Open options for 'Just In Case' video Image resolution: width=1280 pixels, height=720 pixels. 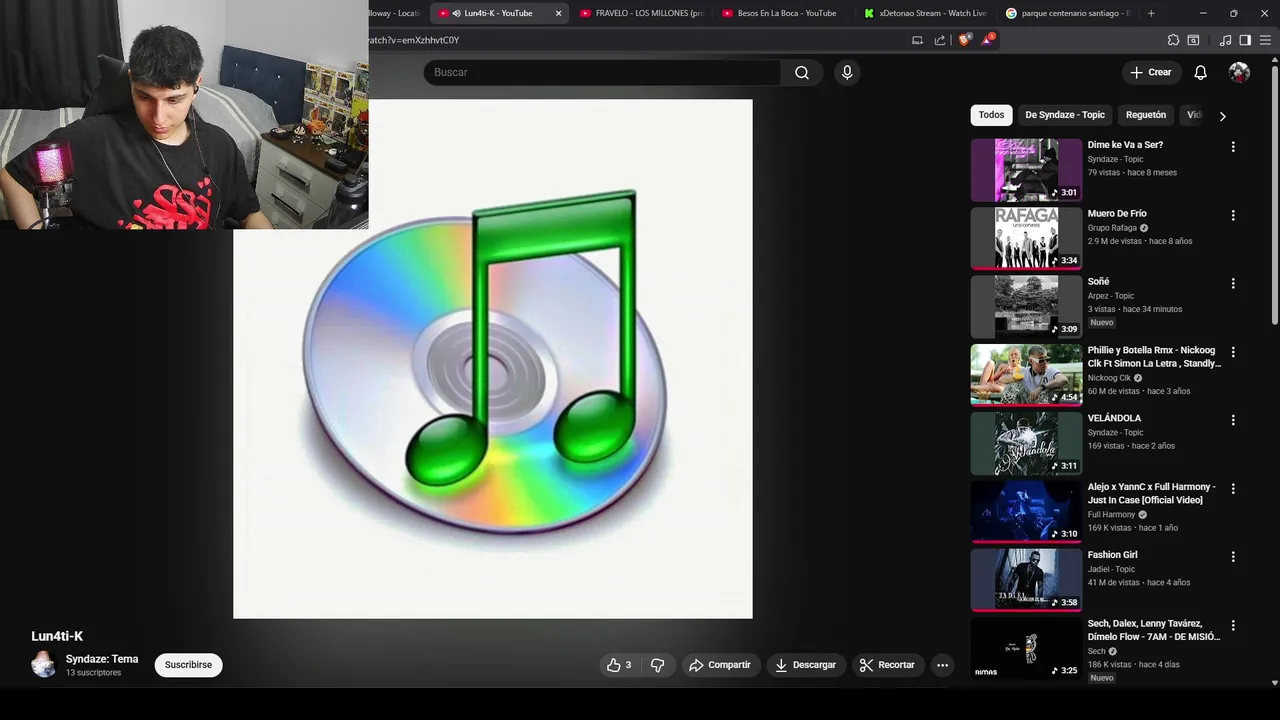tap(1233, 489)
